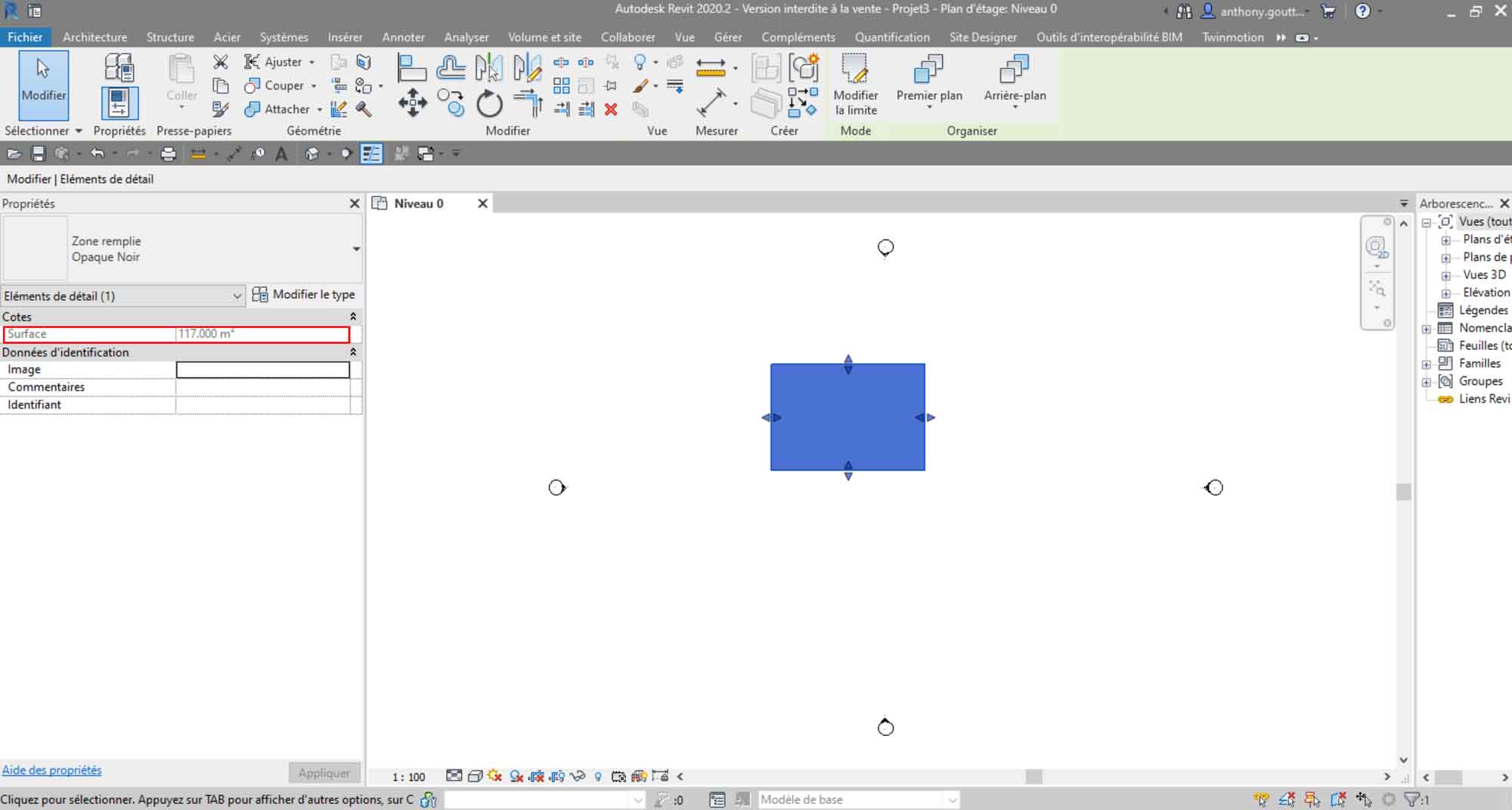Click the Print icon in quick access toolbar
Image resolution: width=1512 pixels, height=810 pixels.
pos(168,154)
